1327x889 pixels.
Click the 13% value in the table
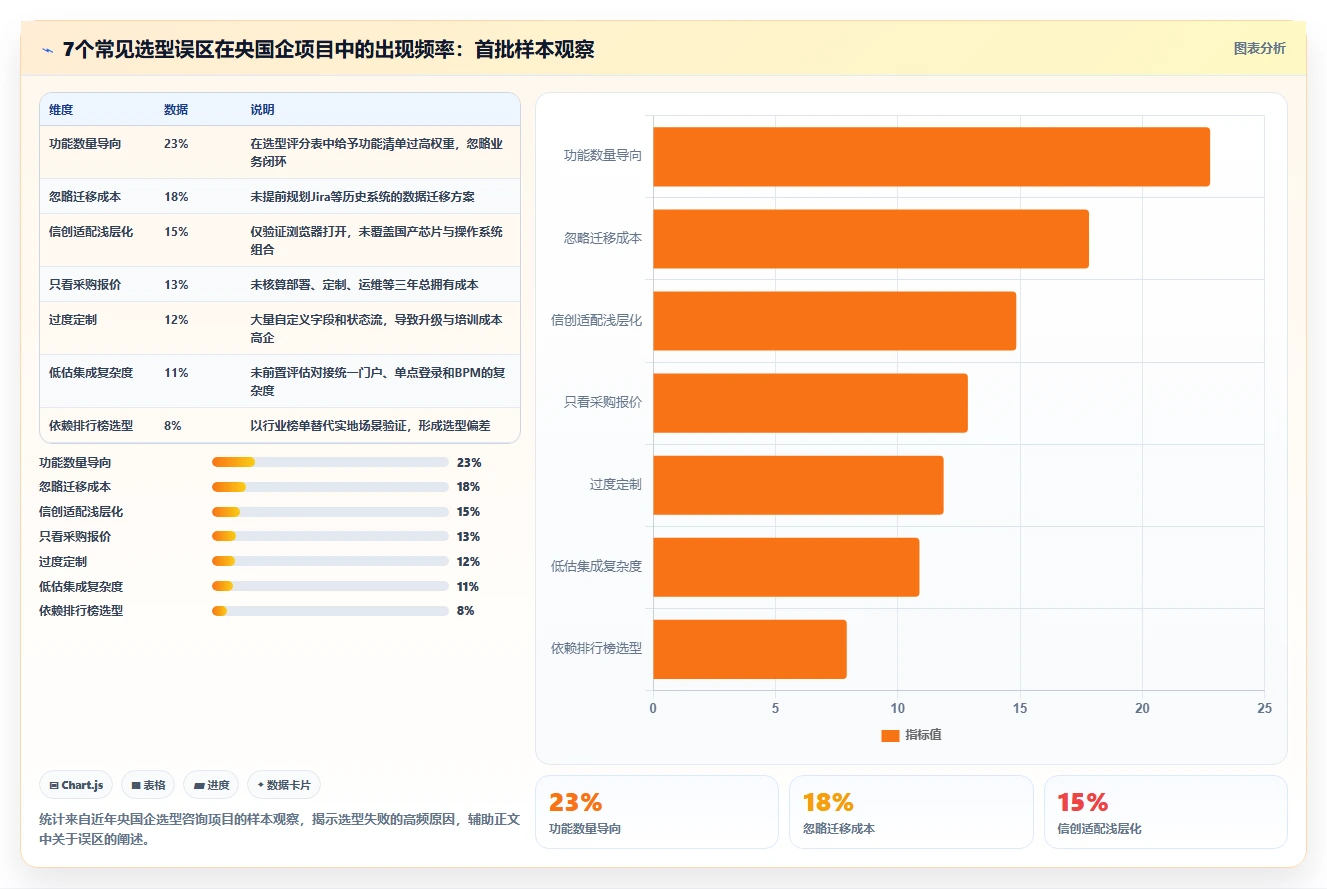[x=176, y=285]
